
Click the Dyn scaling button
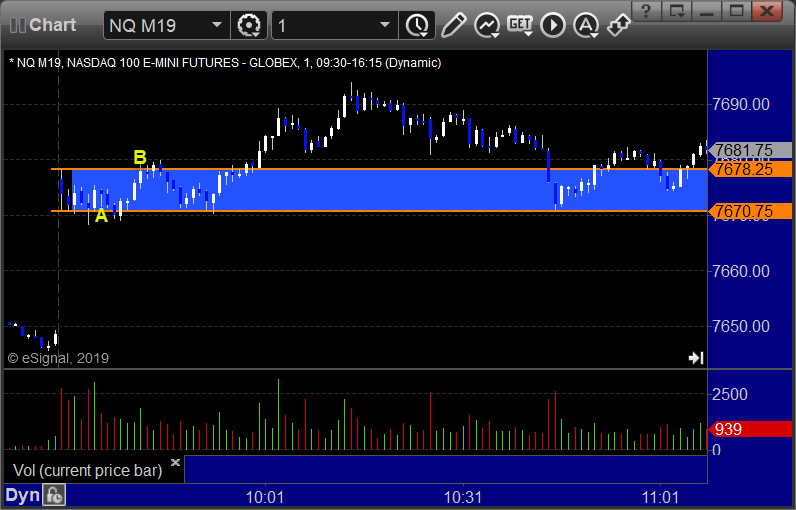tap(22, 495)
